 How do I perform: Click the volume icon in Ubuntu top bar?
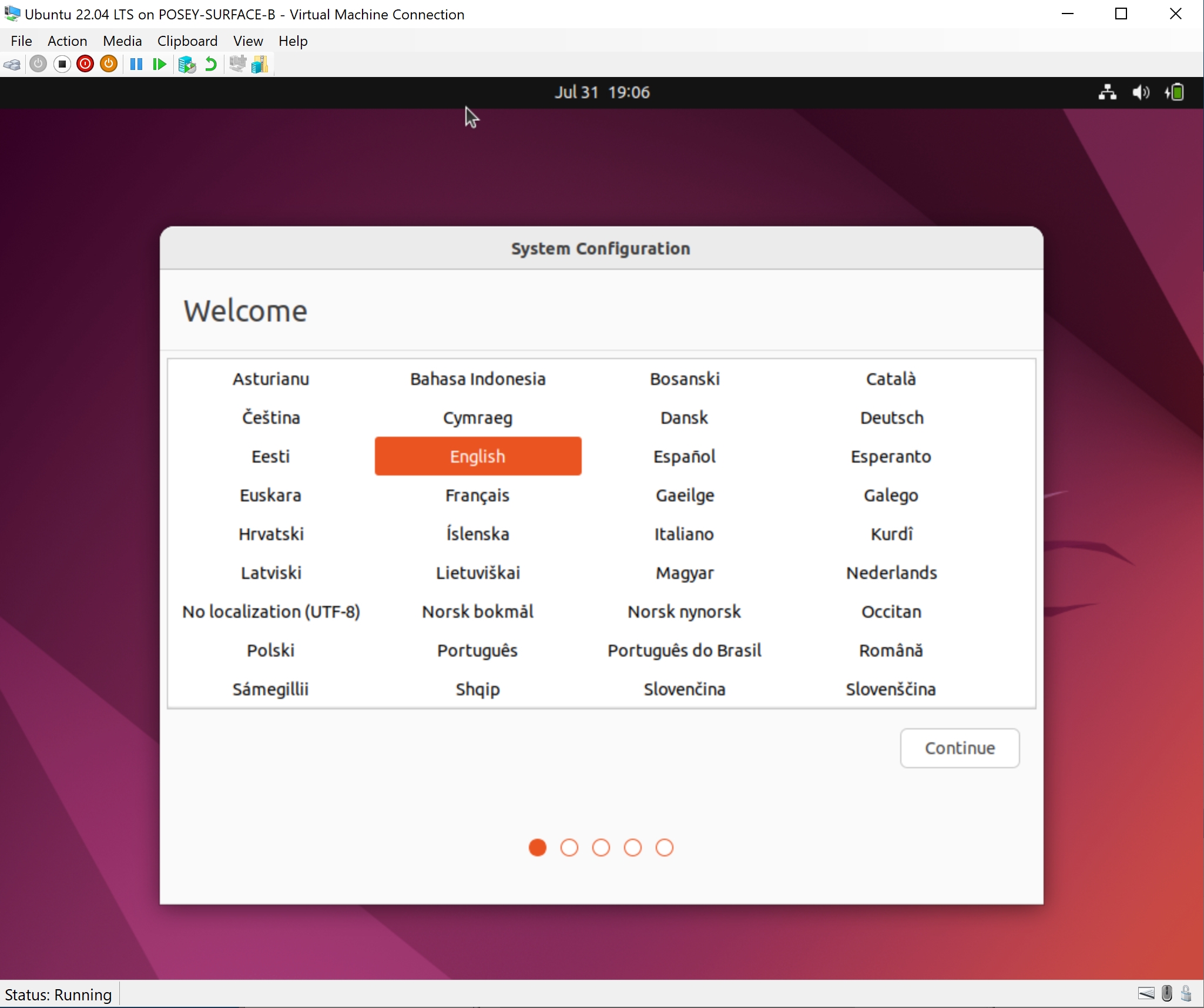tap(1141, 92)
